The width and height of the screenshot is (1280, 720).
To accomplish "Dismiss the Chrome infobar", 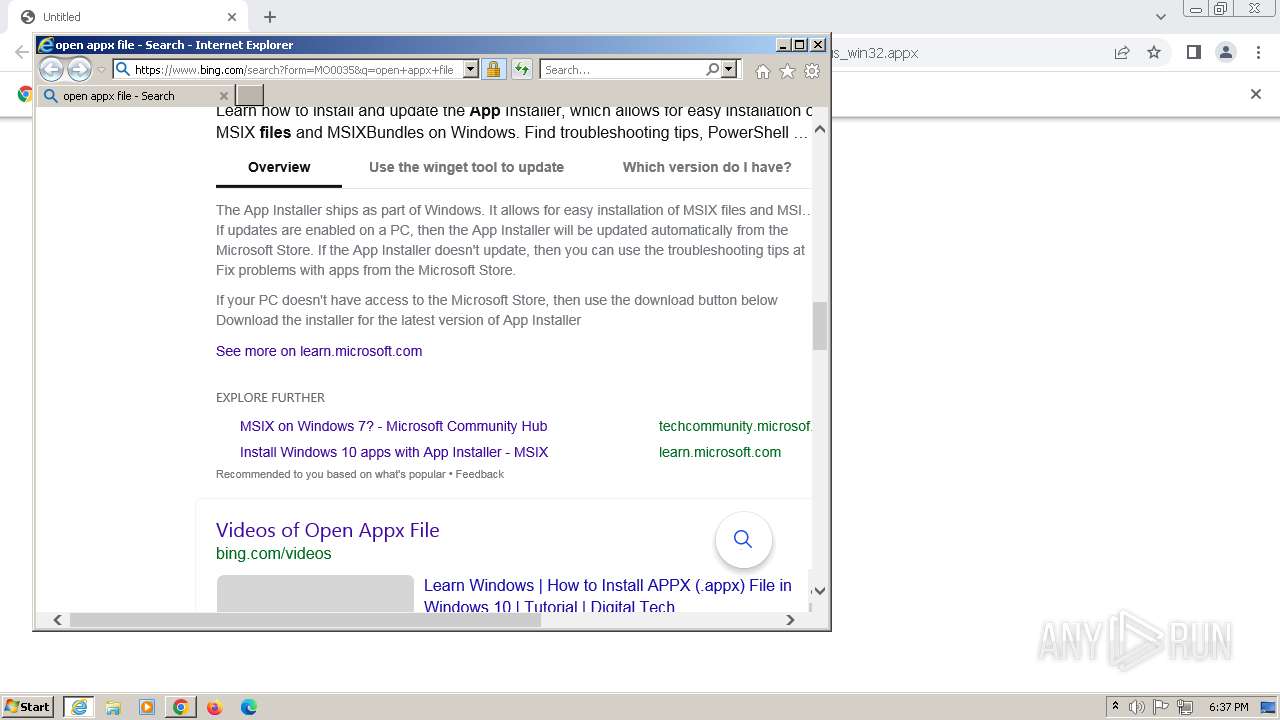I will click(1256, 94).
